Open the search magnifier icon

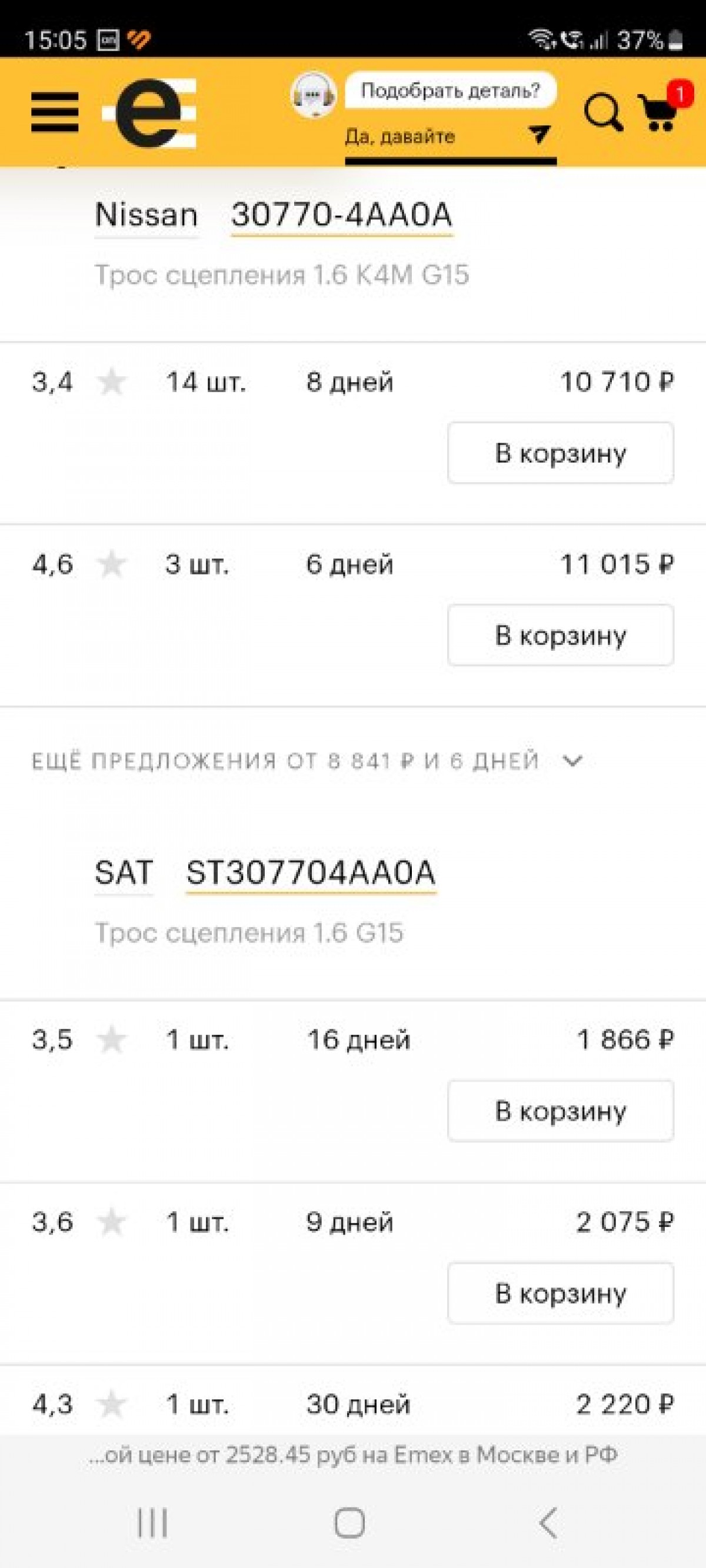pos(602,113)
